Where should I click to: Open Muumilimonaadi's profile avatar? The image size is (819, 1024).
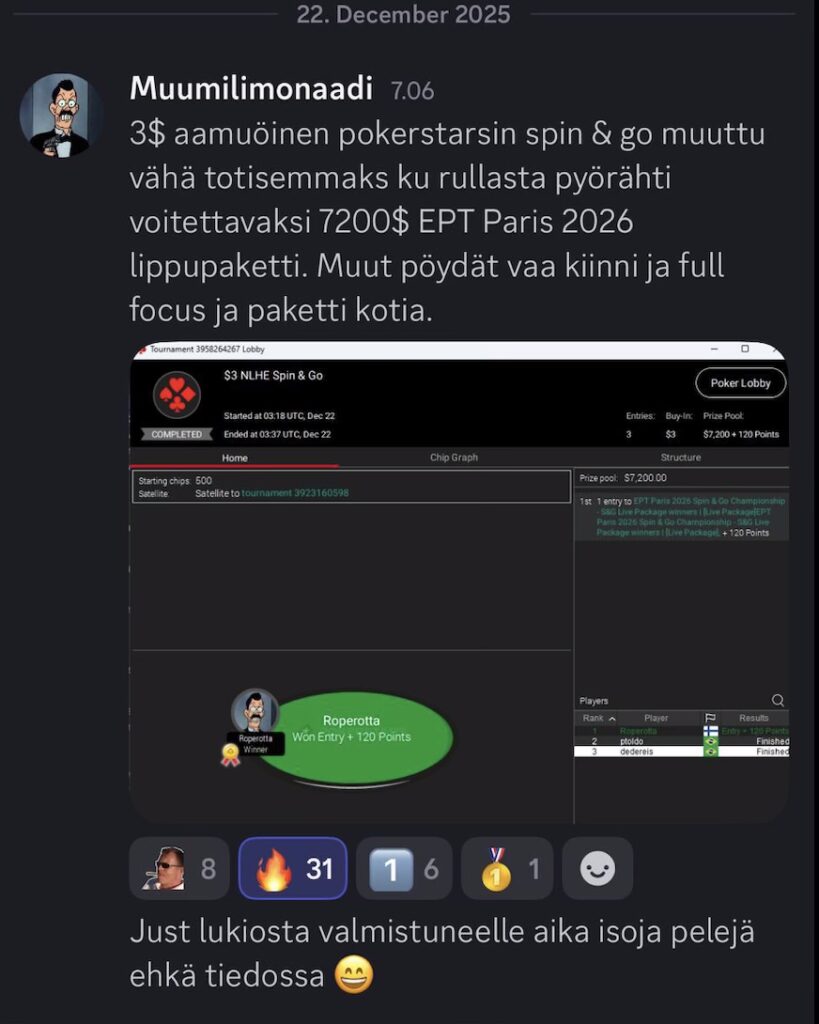click(60, 115)
